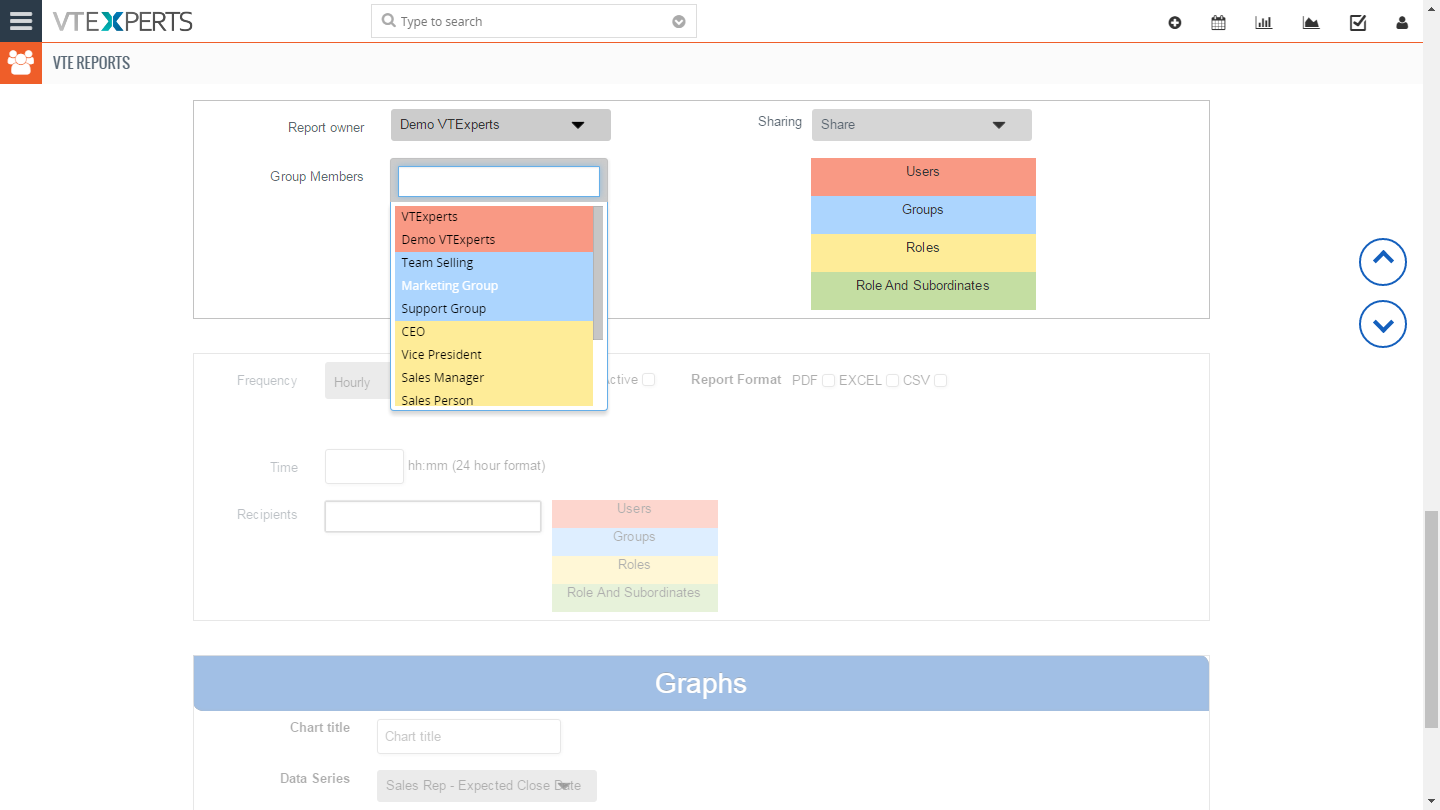Click the Group Members label
This screenshot has width=1440, height=810.
click(x=317, y=177)
